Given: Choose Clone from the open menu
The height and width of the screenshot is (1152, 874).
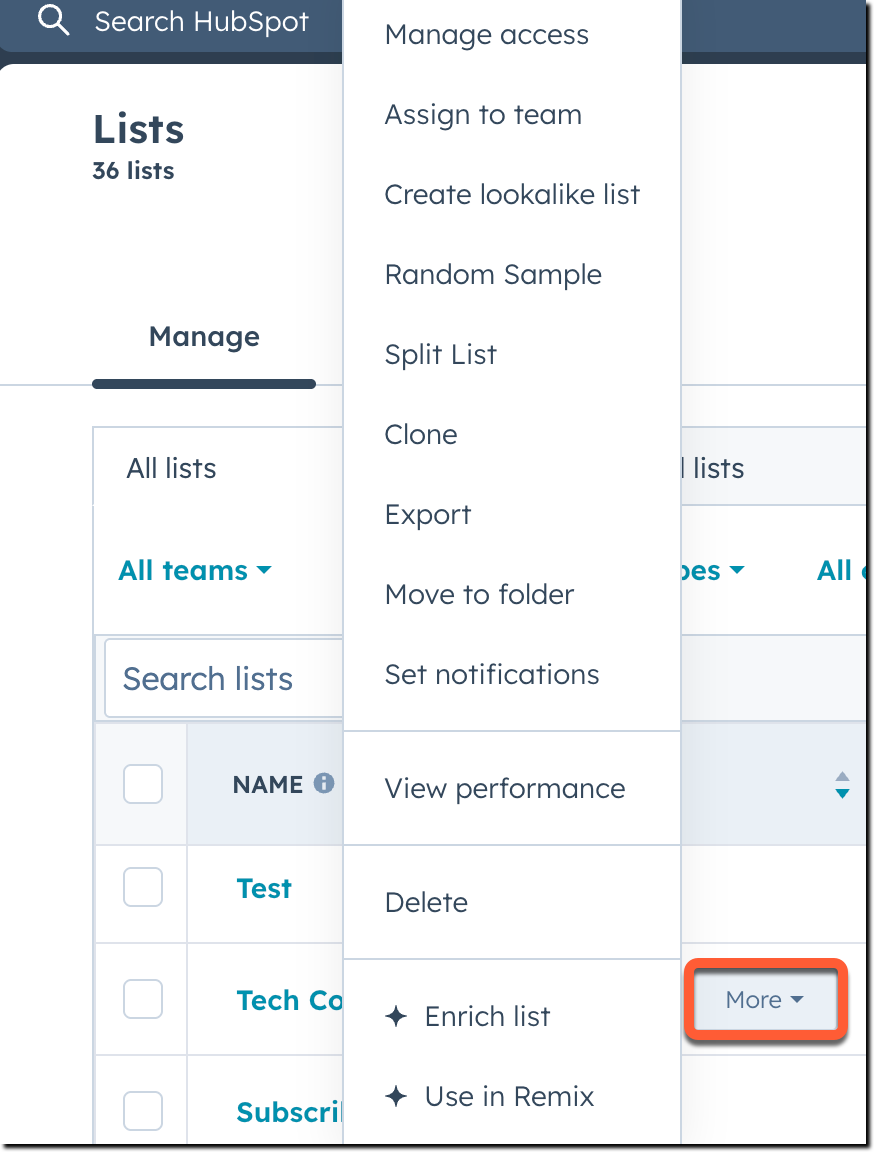Looking at the screenshot, I should pos(421,434).
